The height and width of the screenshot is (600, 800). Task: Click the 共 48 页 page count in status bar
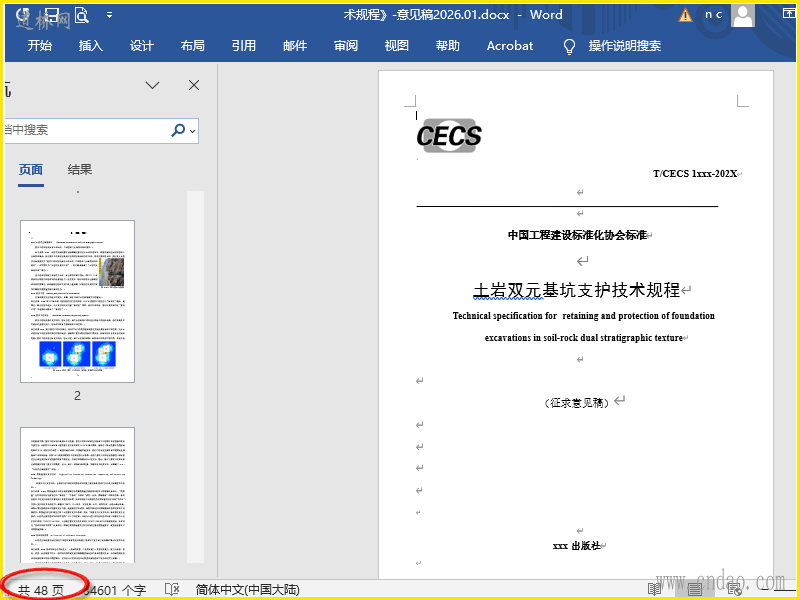[x=41, y=590]
